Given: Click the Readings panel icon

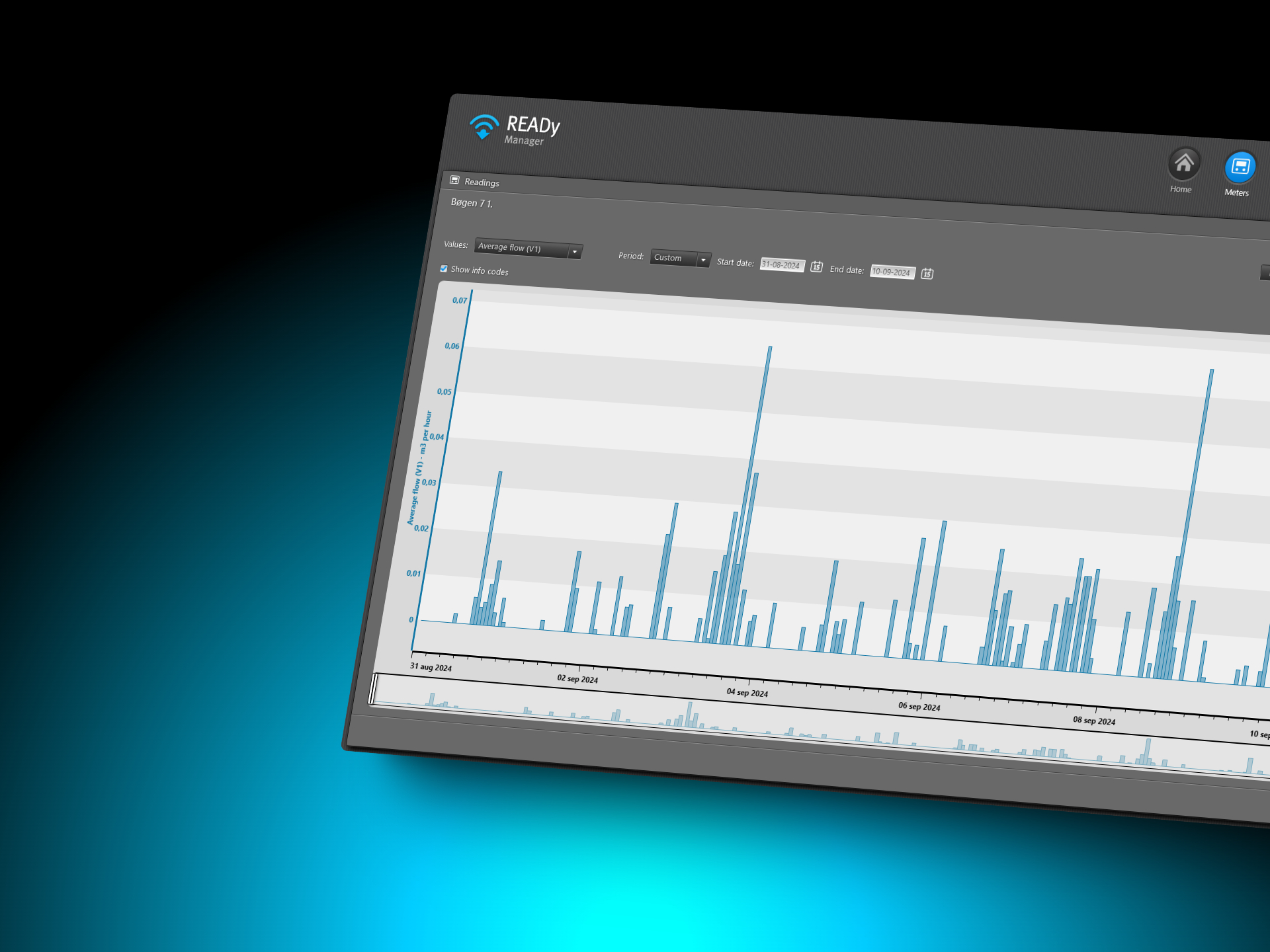Looking at the screenshot, I should pos(454,180).
